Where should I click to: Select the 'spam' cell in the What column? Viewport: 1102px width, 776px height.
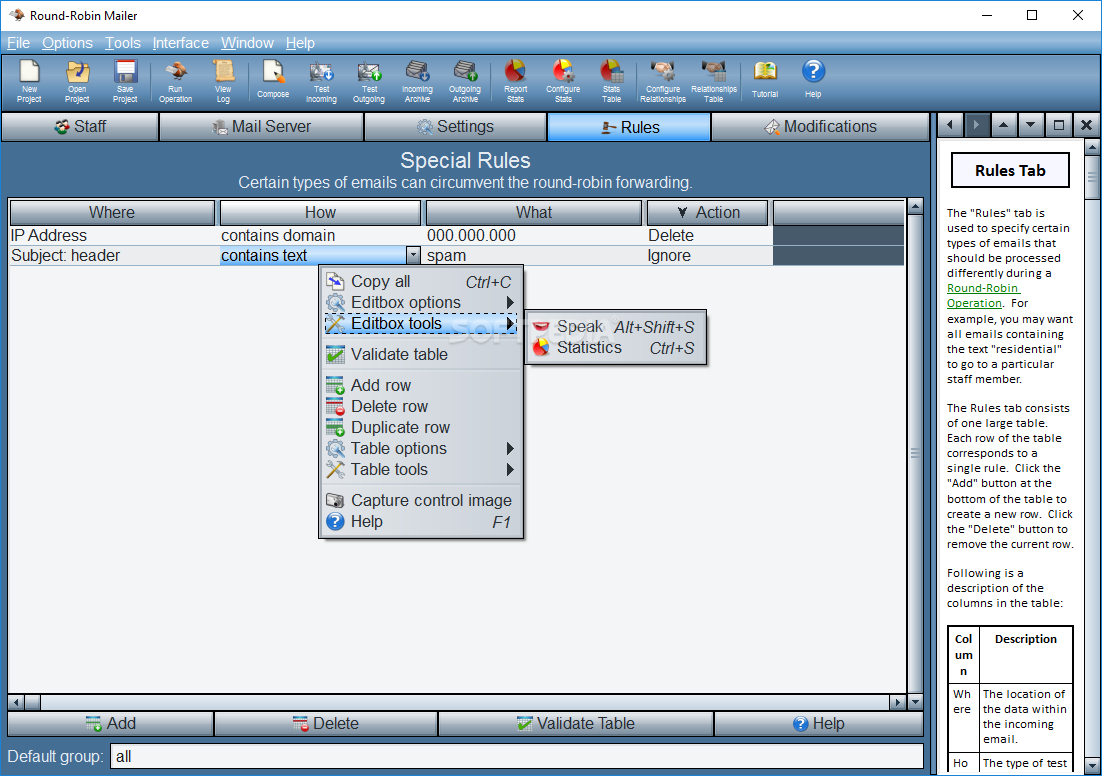pyautogui.click(x=534, y=255)
